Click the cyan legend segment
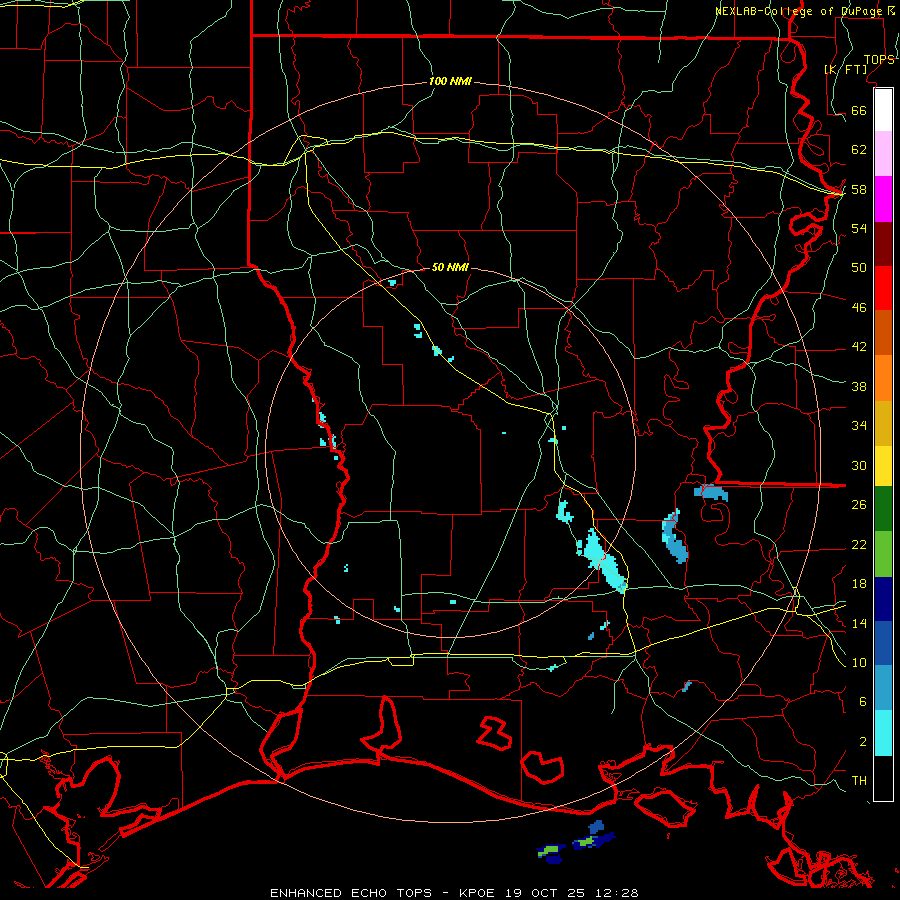 click(883, 733)
